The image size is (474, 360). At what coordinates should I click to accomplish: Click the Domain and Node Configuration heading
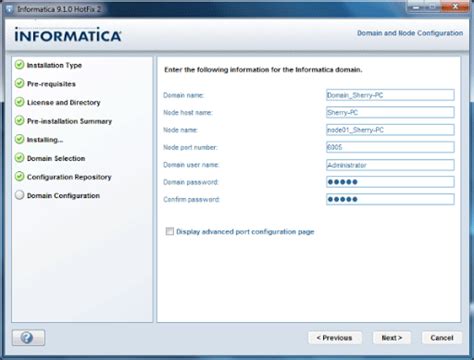click(x=410, y=33)
